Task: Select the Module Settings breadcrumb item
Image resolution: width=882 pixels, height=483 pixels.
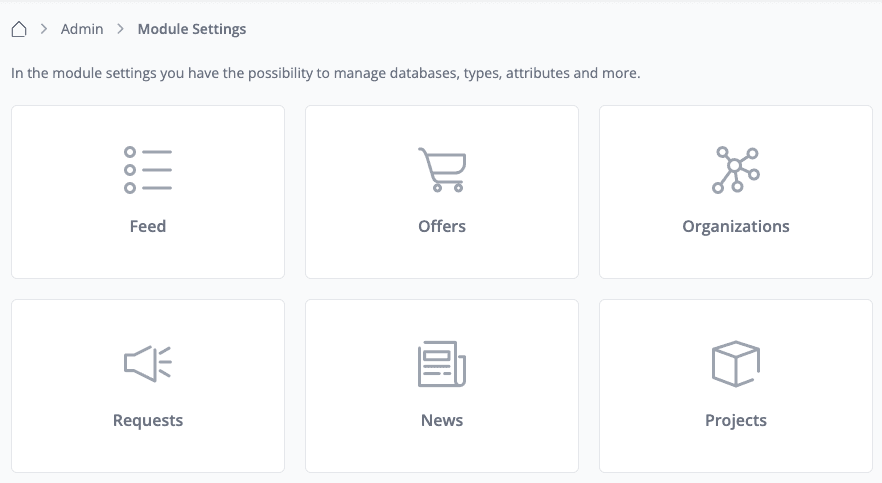Action: click(192, 29)
